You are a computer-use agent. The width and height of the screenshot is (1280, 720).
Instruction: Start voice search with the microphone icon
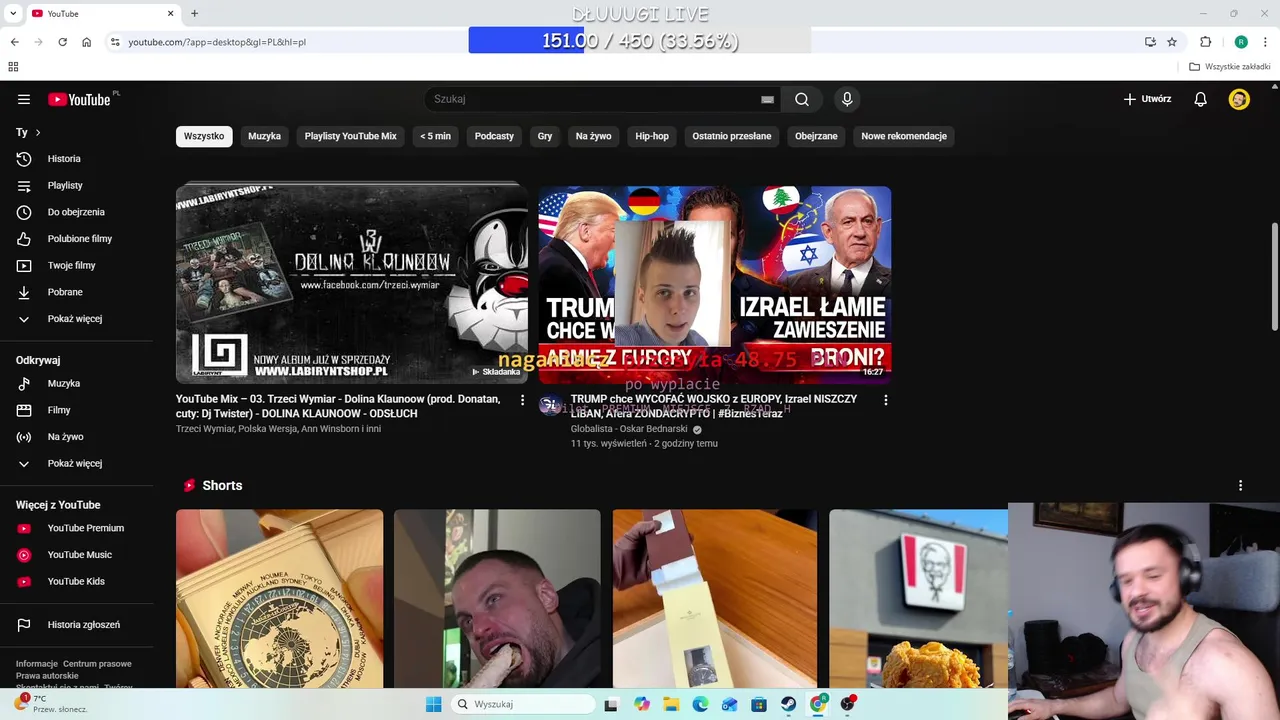pos(847,99)
